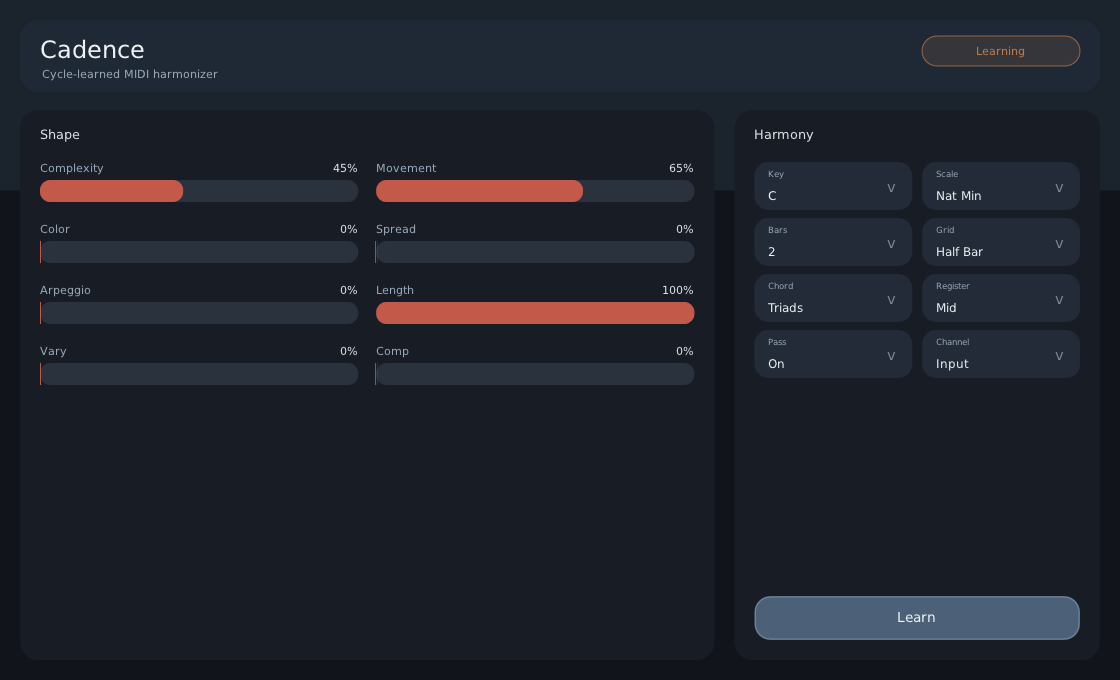Click the Learn button
The image size is (1120, 680).
coord(916,618)
